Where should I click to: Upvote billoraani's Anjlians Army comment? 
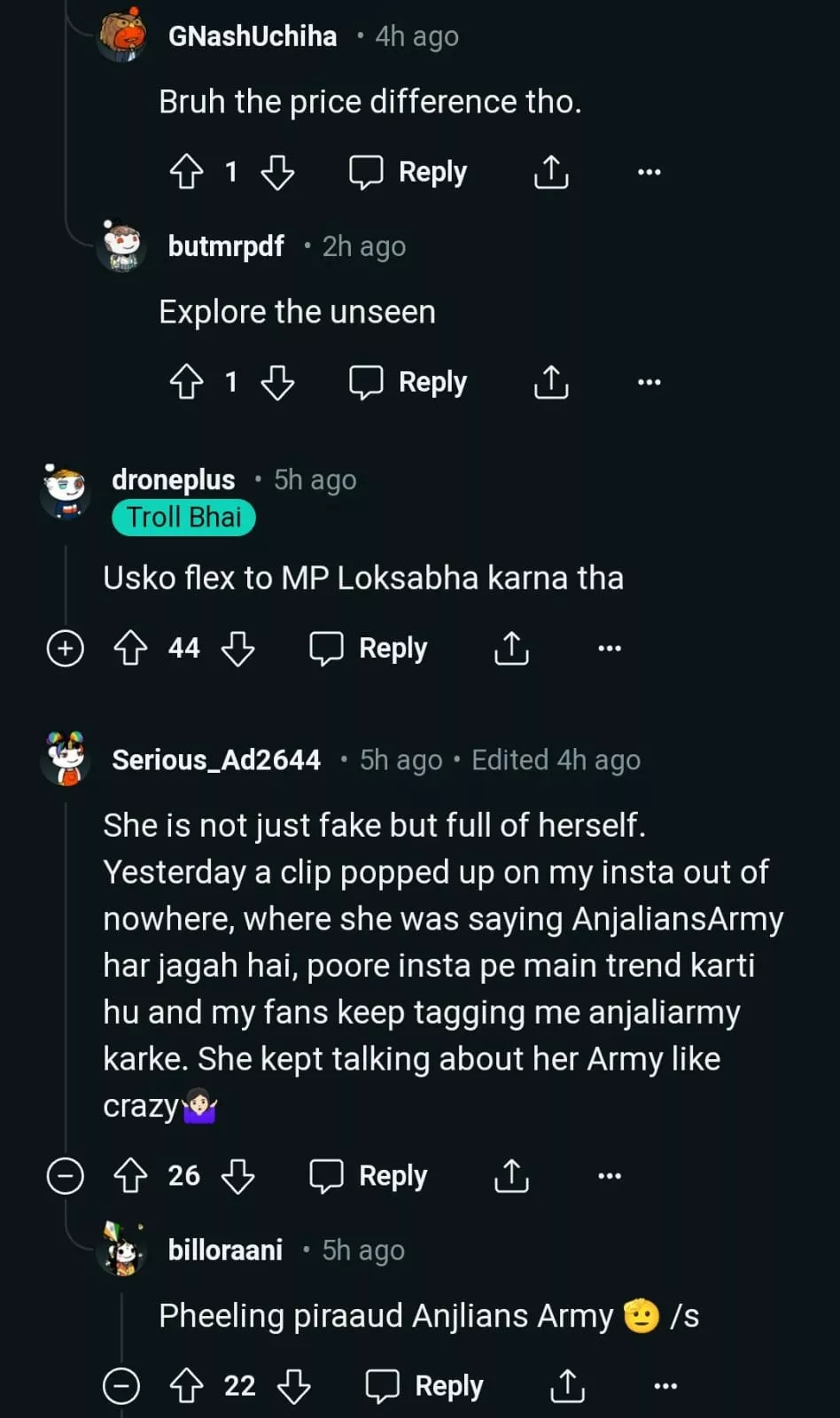point(186,1386)
